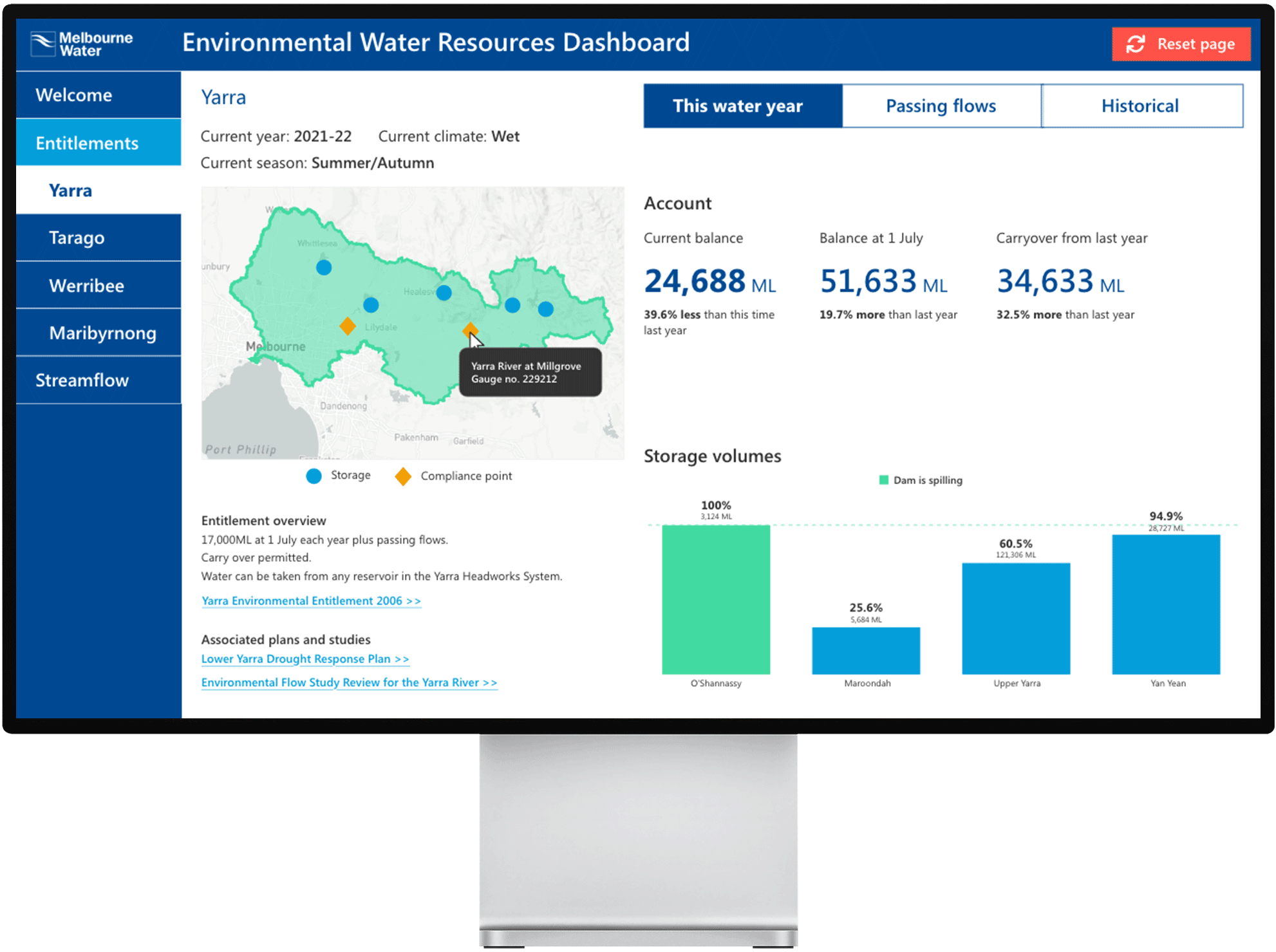Open the Welcome menu item

click(x=99, y=95)
